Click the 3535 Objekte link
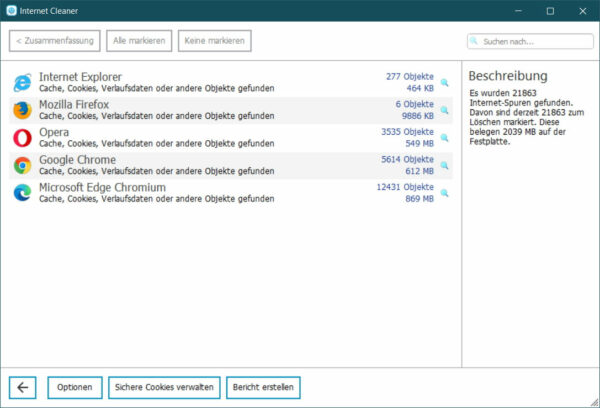The height and width of the screenshot is (408, 600). click(408, 132)
